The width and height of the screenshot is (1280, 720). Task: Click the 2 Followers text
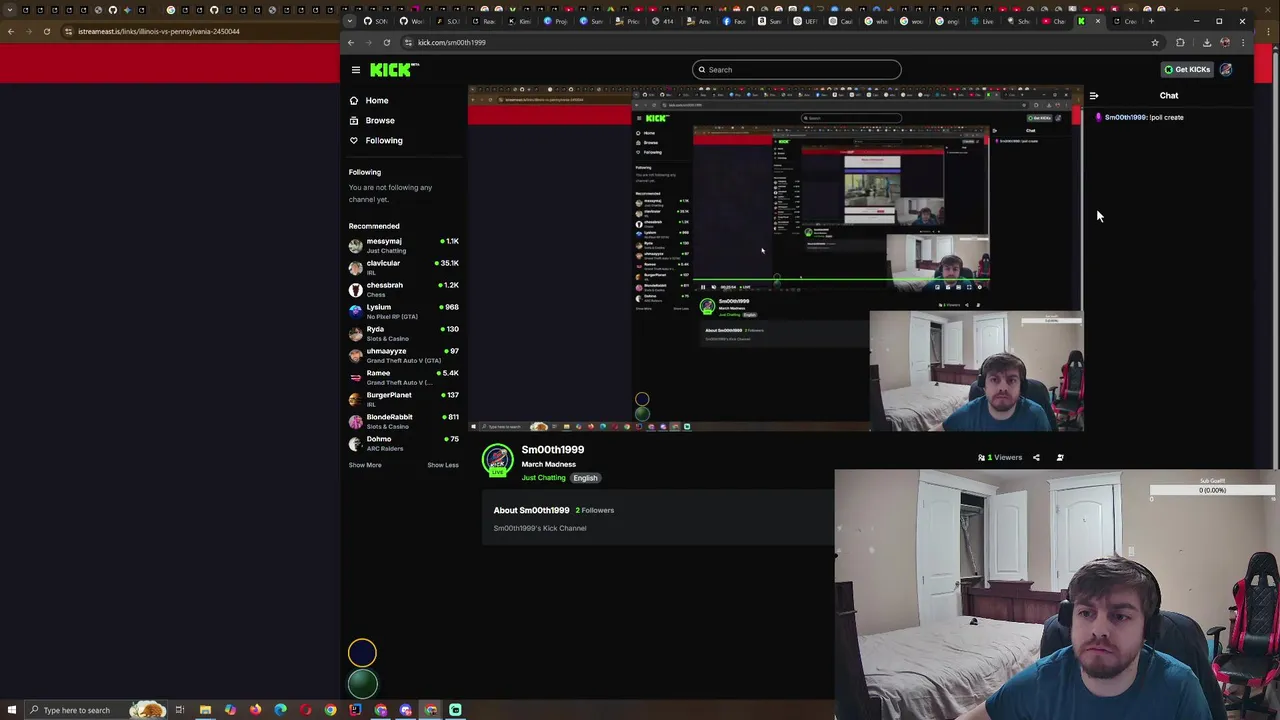point(595,510)
